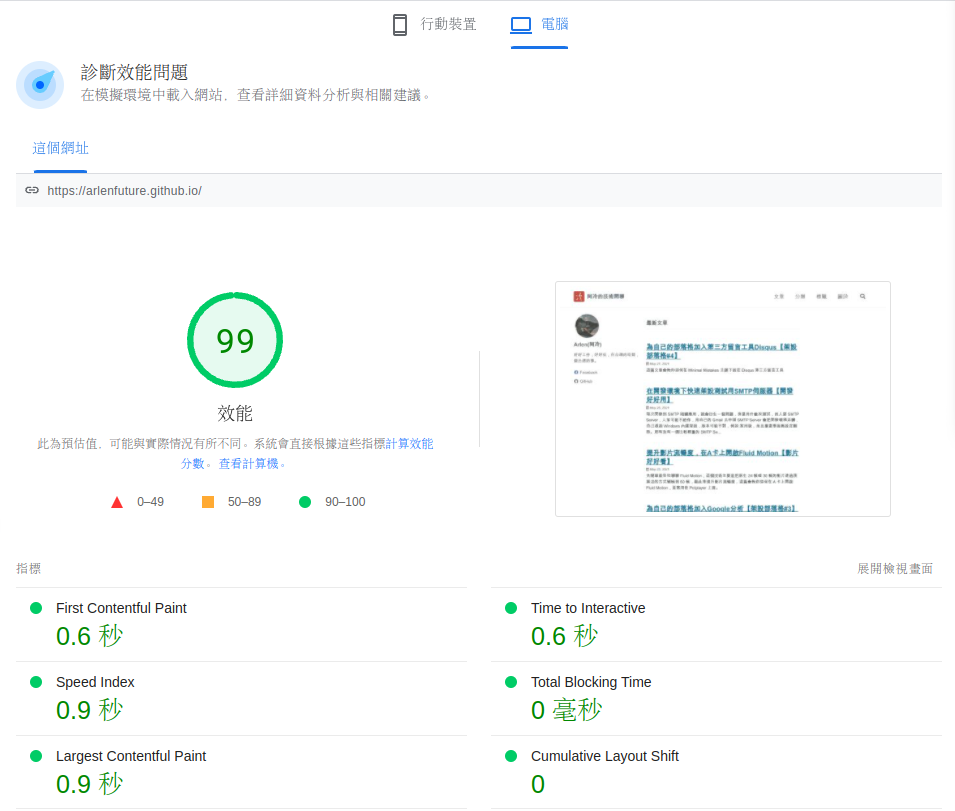Click the arlenfuture.github.io URL field
The height and width of the screenshot is (811, 955).
pyautogui.click(x=124, y=190)
